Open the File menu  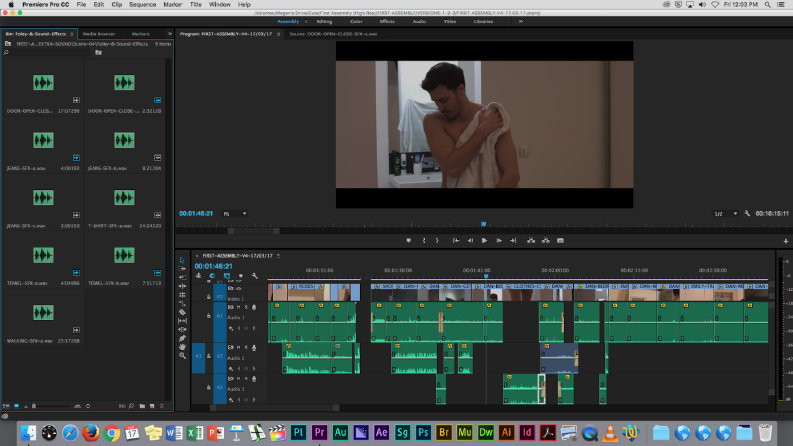pos(81,5)
